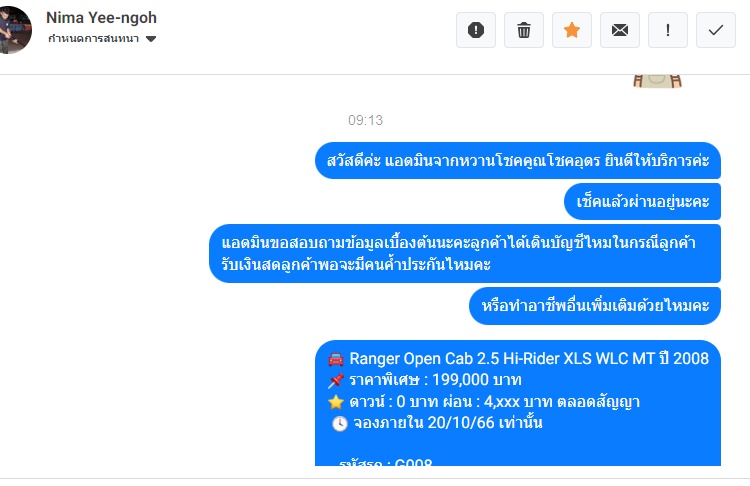Expand the กำหนดการสนทนา dropdown arrow
The image size is (750, 486).
click(151, 39)
